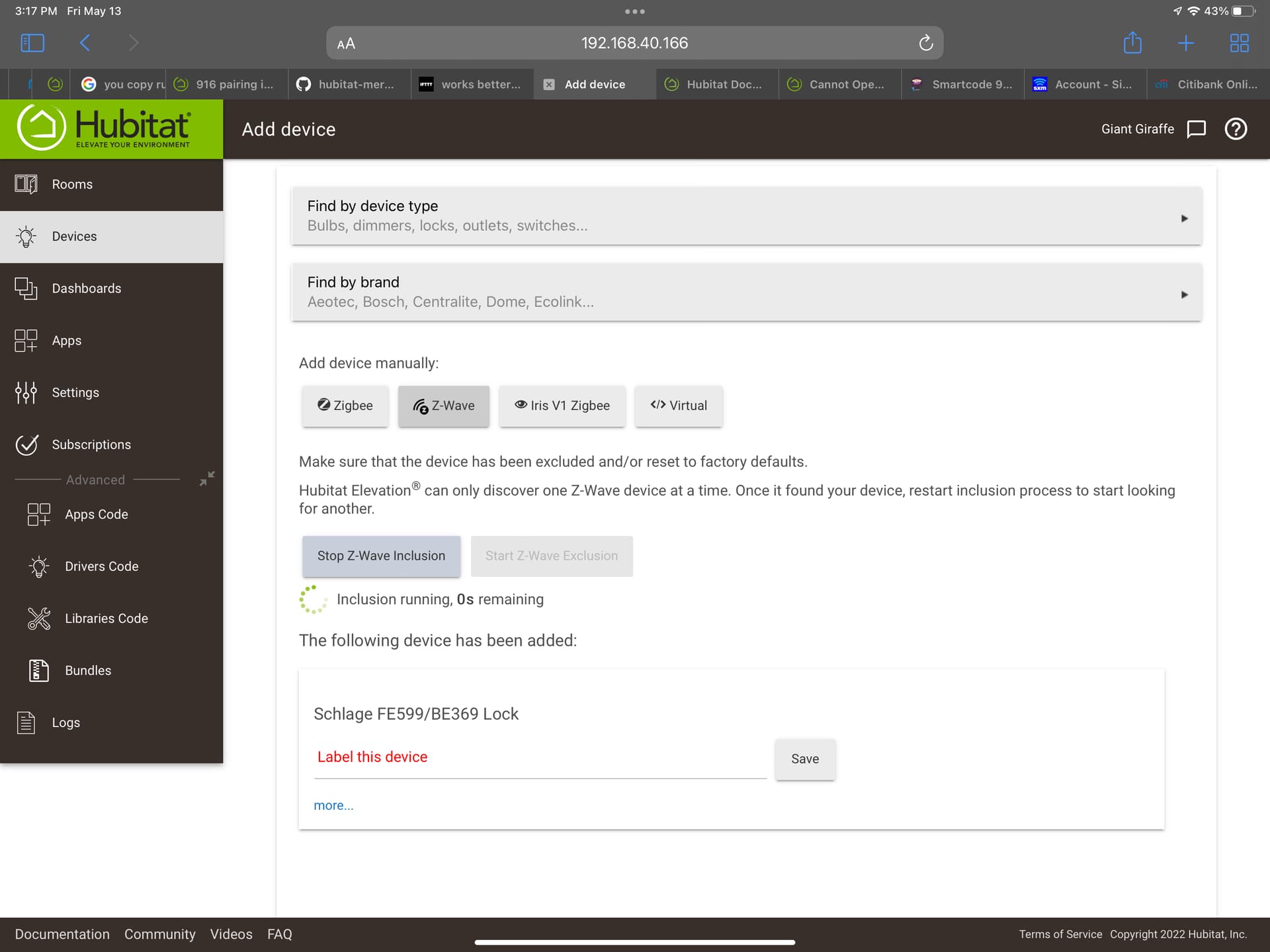The image size is (1270, 952).
Task: Tap the address bar 192.168.40.166
Action: [x=634, y=43]
